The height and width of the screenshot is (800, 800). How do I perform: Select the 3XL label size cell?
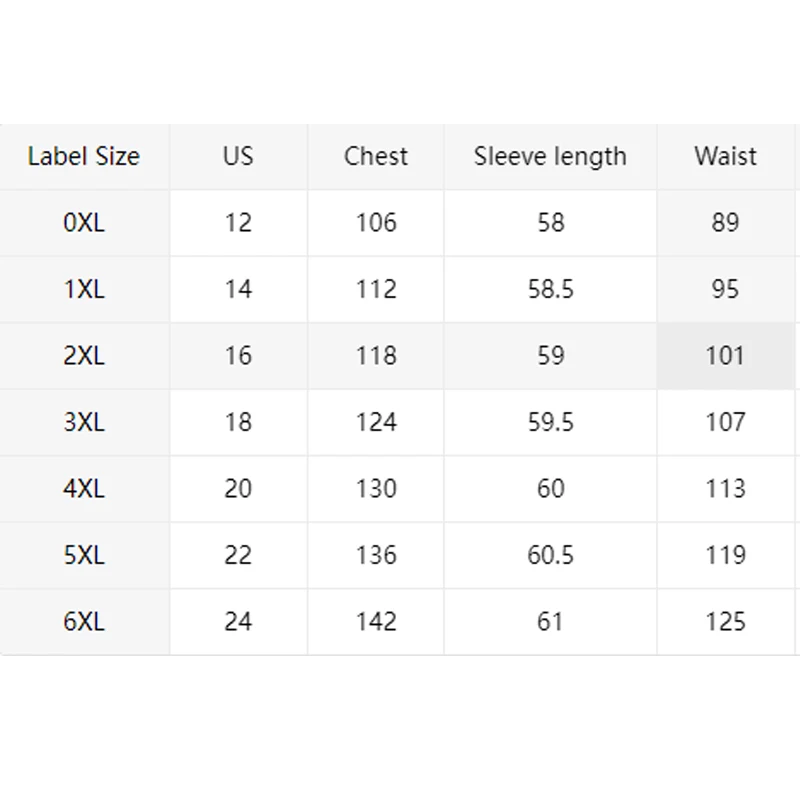click(x=84, y=422)
